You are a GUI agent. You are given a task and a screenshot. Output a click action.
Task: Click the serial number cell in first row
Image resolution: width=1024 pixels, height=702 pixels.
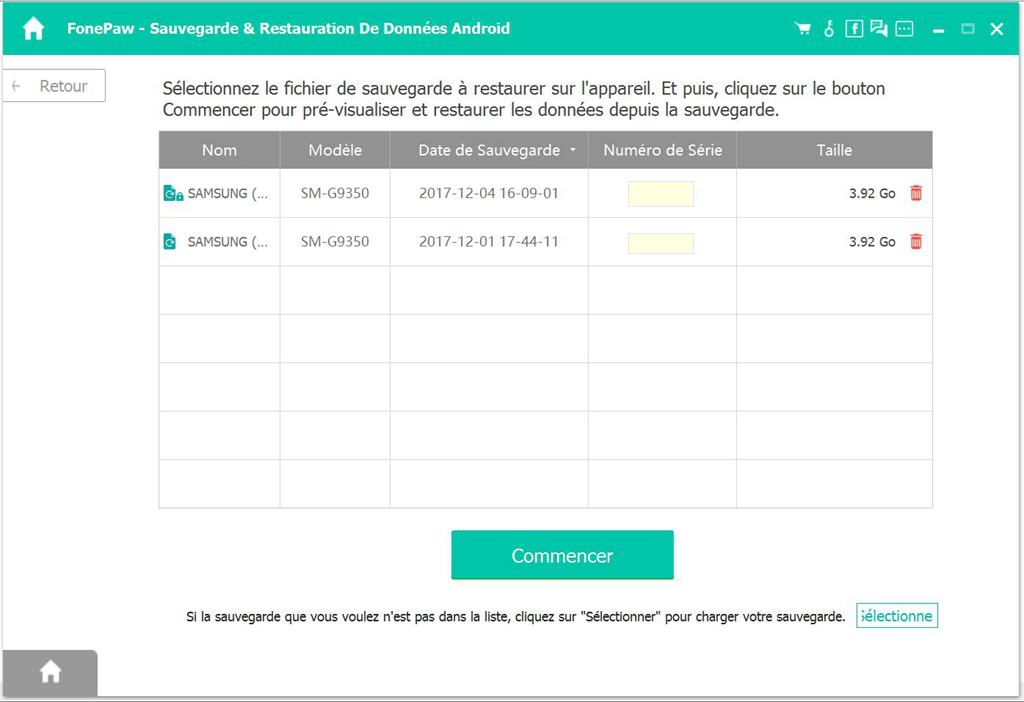point(661,194)
